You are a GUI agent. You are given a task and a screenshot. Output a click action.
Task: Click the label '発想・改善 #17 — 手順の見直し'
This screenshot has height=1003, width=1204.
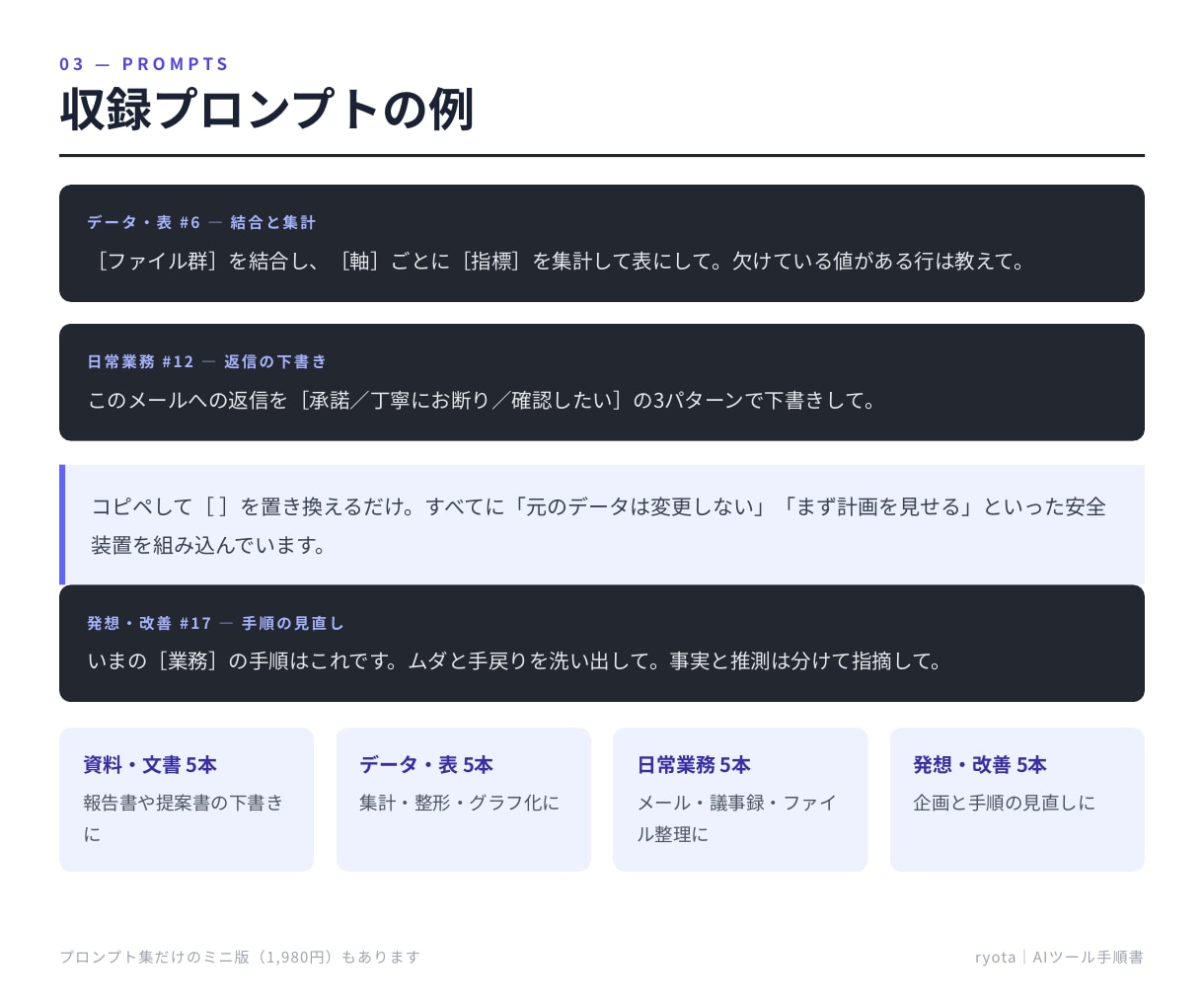[x=215, y=623]
